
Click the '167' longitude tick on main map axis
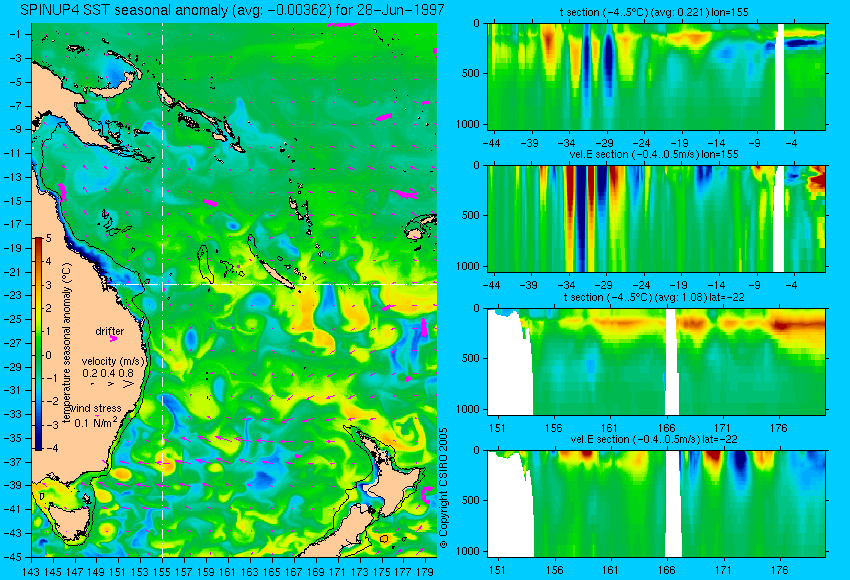tap(293, 571)
